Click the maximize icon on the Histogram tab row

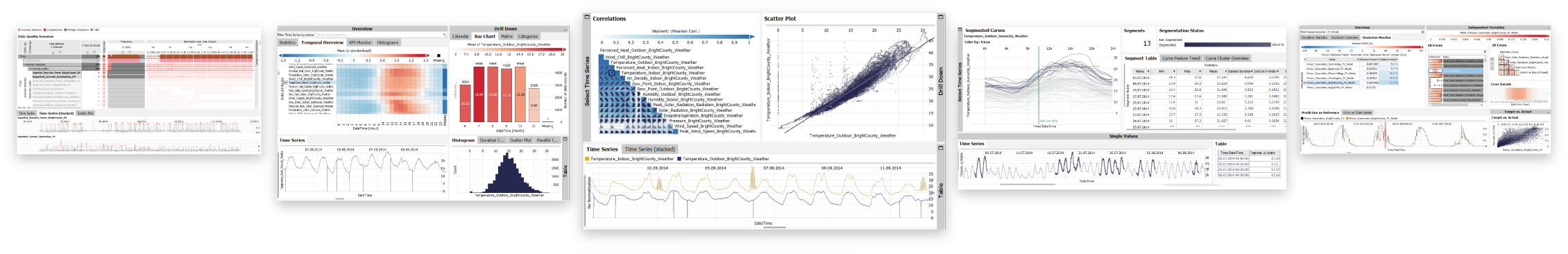coord(565,139)
